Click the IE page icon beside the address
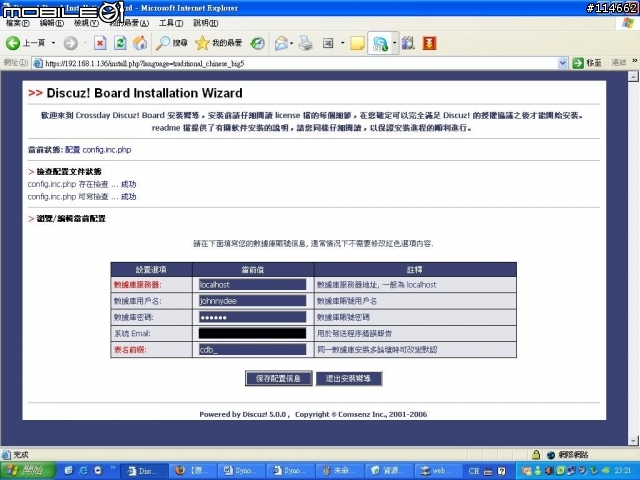 point(38,63)
